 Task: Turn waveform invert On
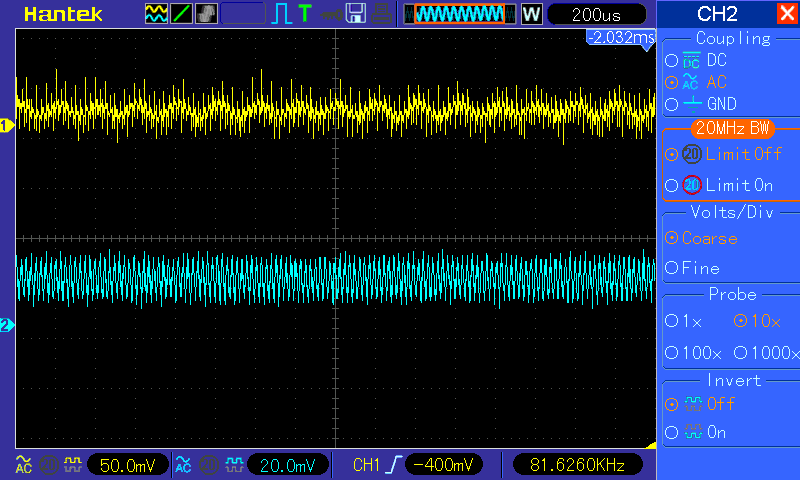pos(696,433)
